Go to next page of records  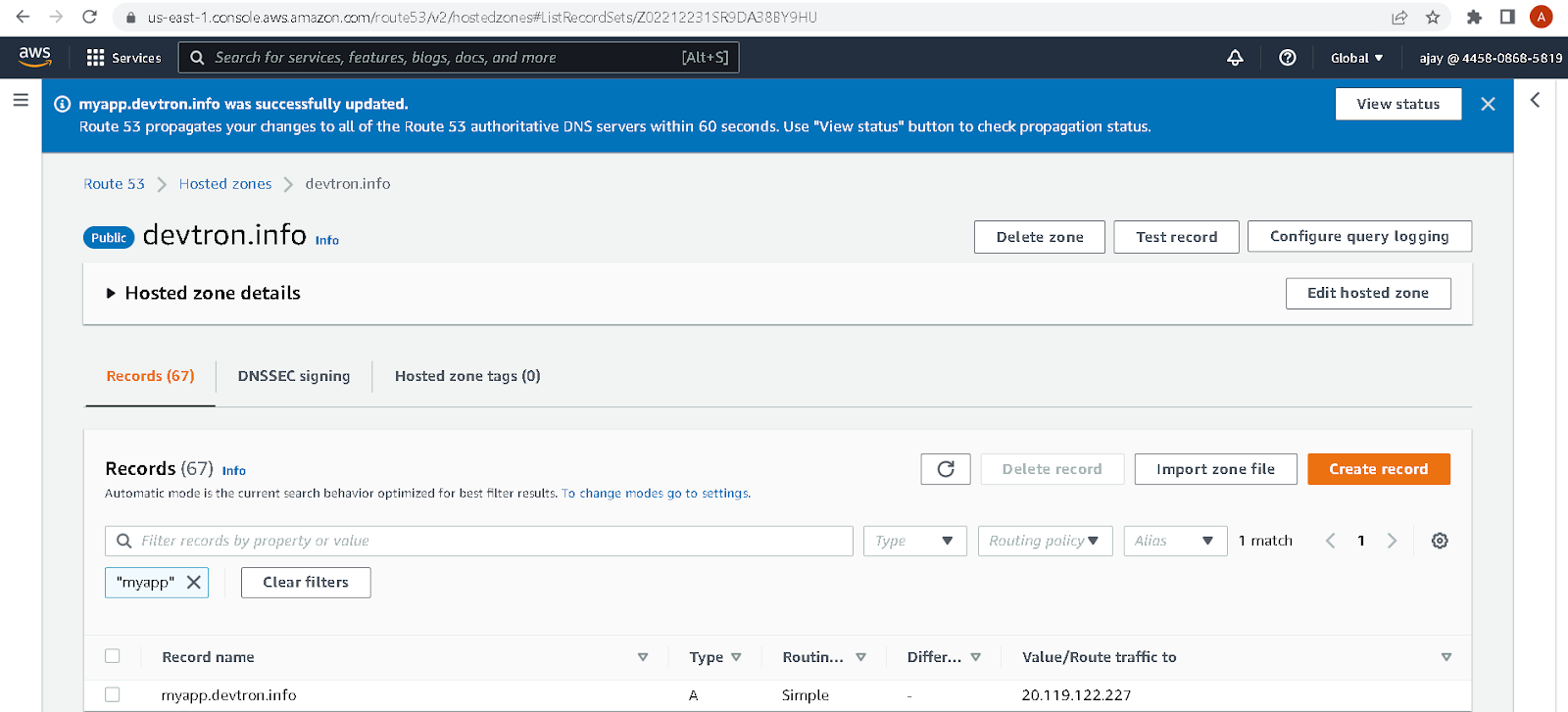coord(1392,541)
